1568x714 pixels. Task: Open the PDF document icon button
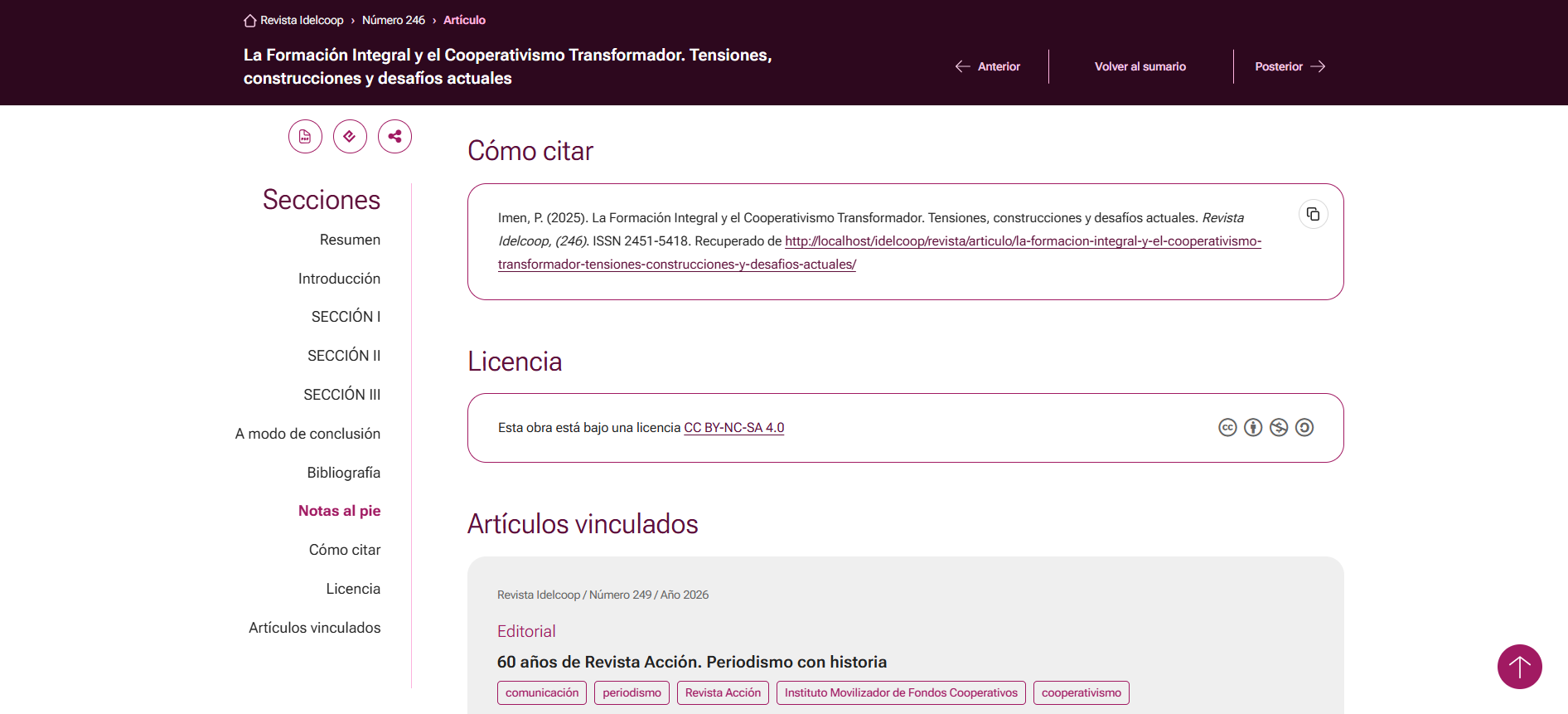305,137
